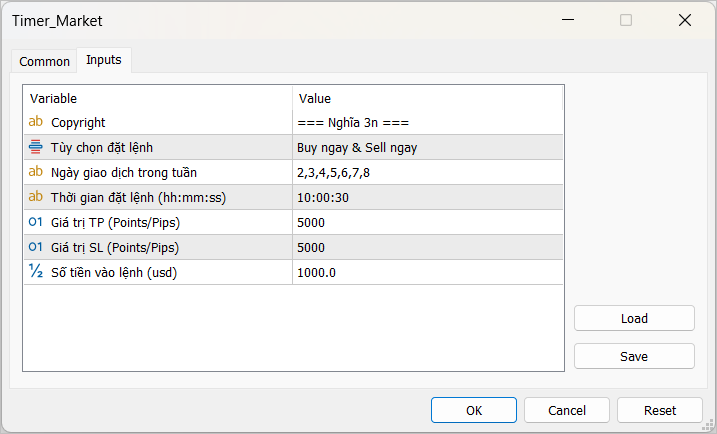Click the string icon beside Copyright
This screenshot has width=717, height=434.
tap(36, 122)
